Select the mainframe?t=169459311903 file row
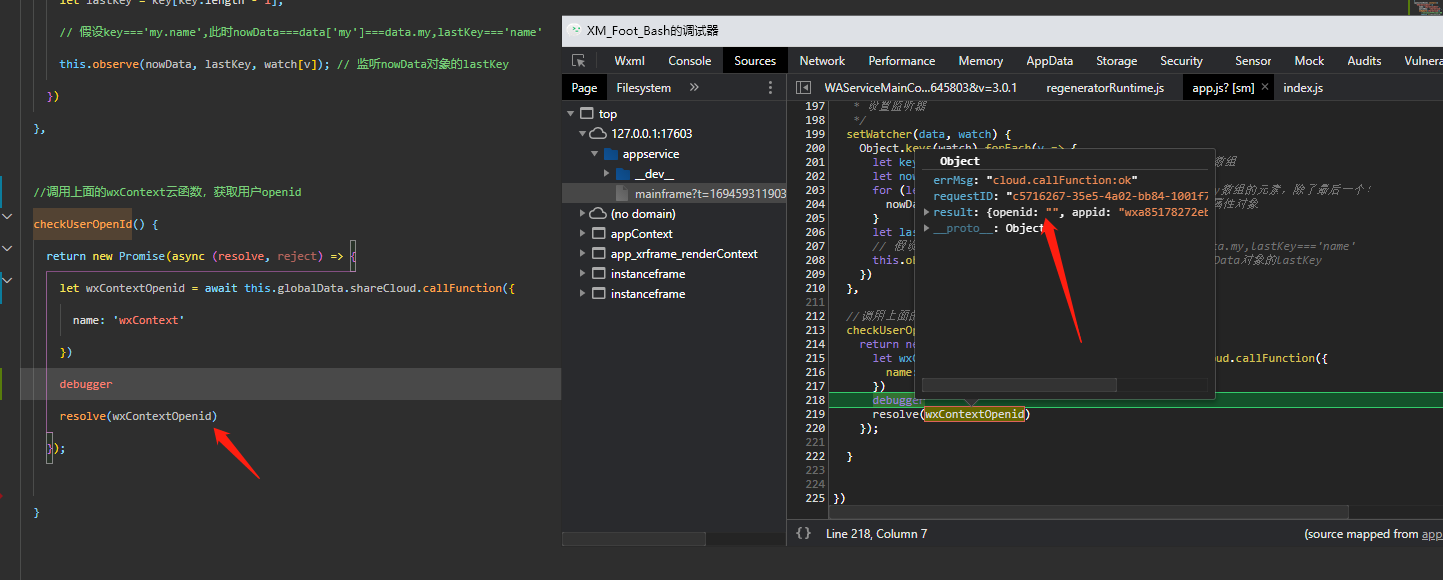 pos(675,194)
